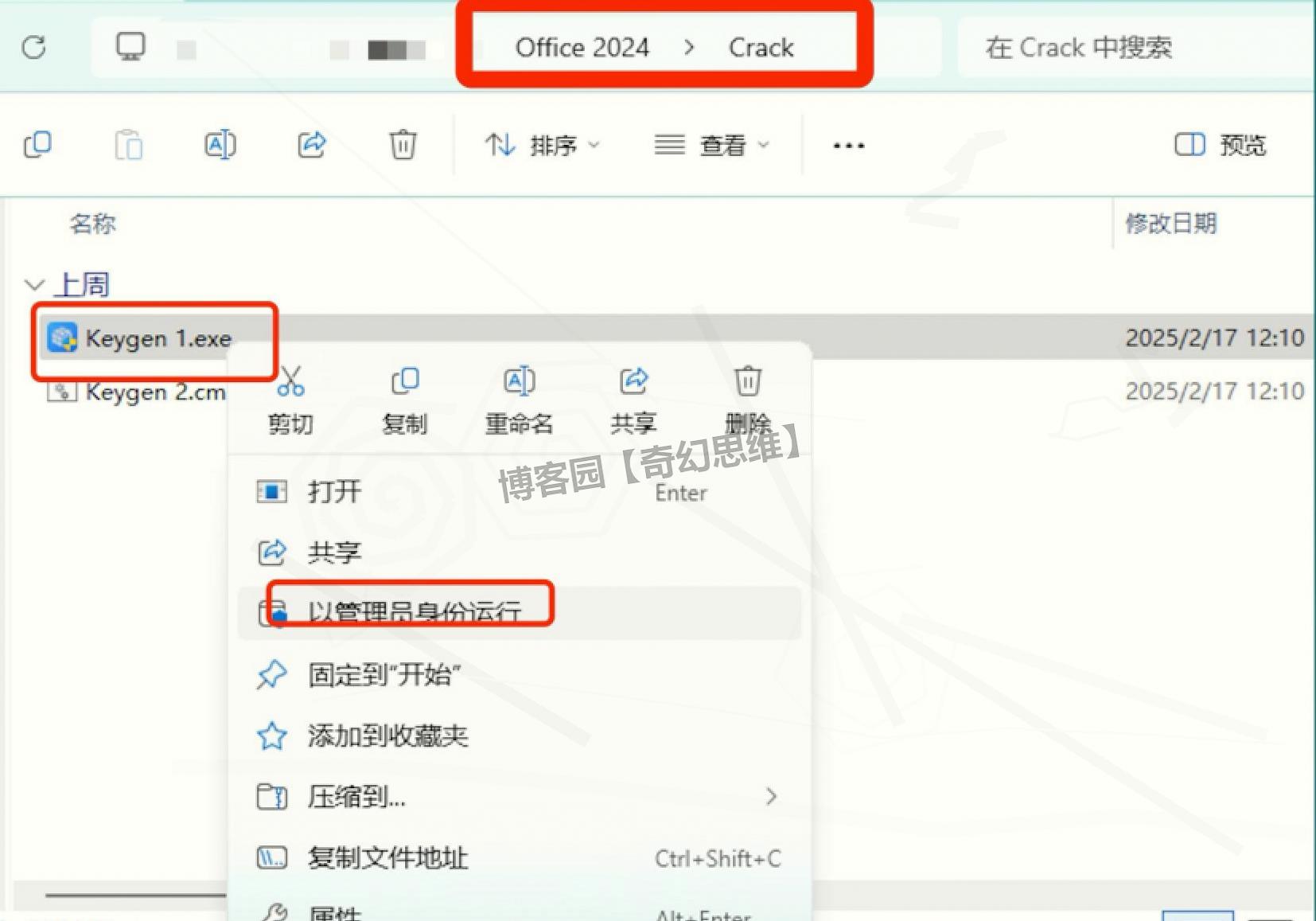Screen dimensions: 1316x921
Task: Click 剪切 cut in context menu
Action: click(x=290, y=400)
